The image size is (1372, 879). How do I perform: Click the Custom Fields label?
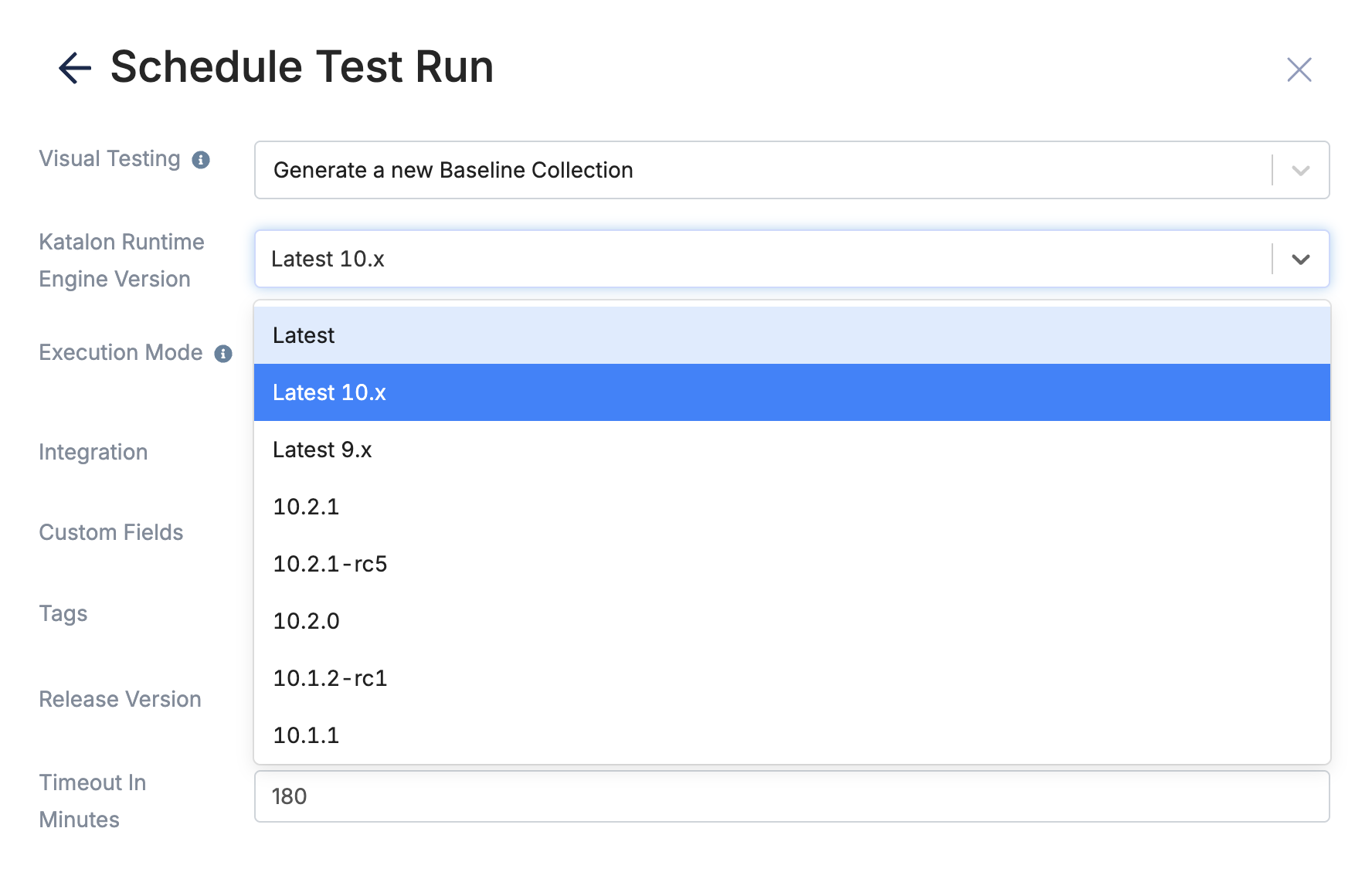[x=111, y=532]
